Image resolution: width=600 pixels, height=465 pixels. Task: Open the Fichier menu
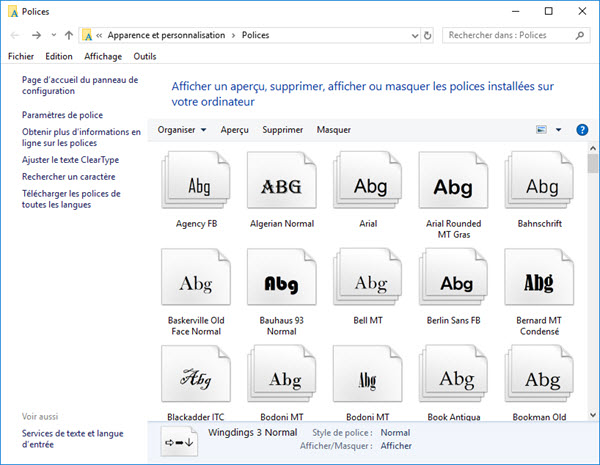point(21,57)
